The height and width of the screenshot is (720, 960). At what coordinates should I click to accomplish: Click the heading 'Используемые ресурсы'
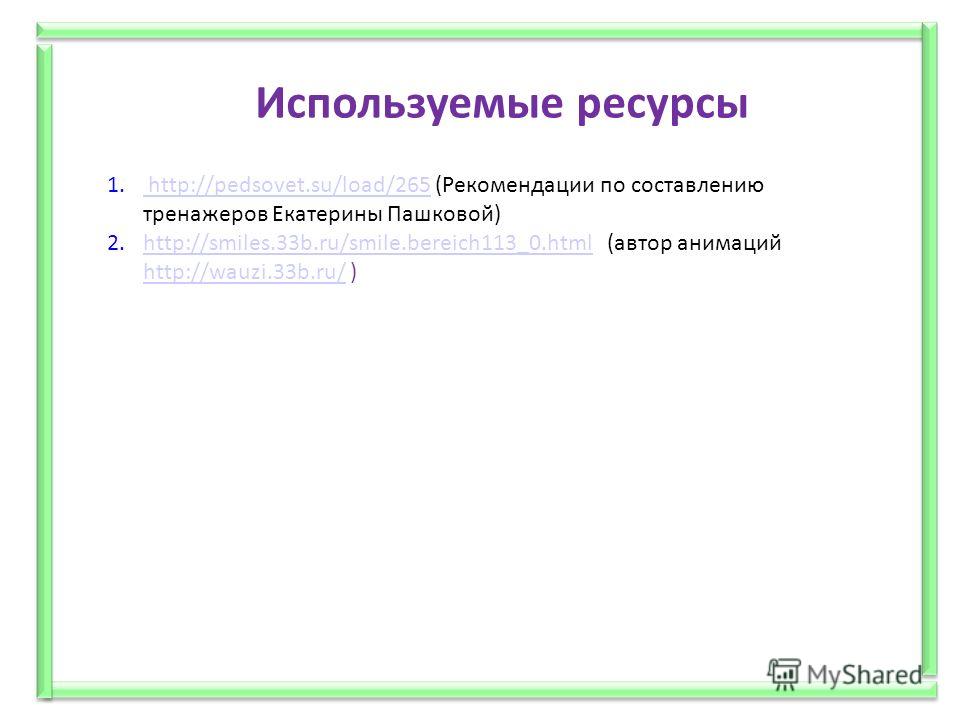(502, 103)
